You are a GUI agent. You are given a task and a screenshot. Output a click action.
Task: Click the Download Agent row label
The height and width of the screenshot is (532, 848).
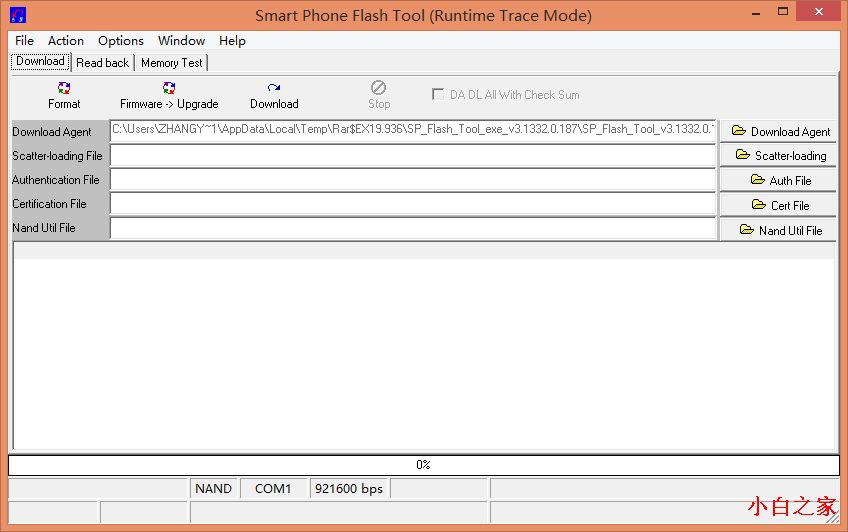pos(52,132)
